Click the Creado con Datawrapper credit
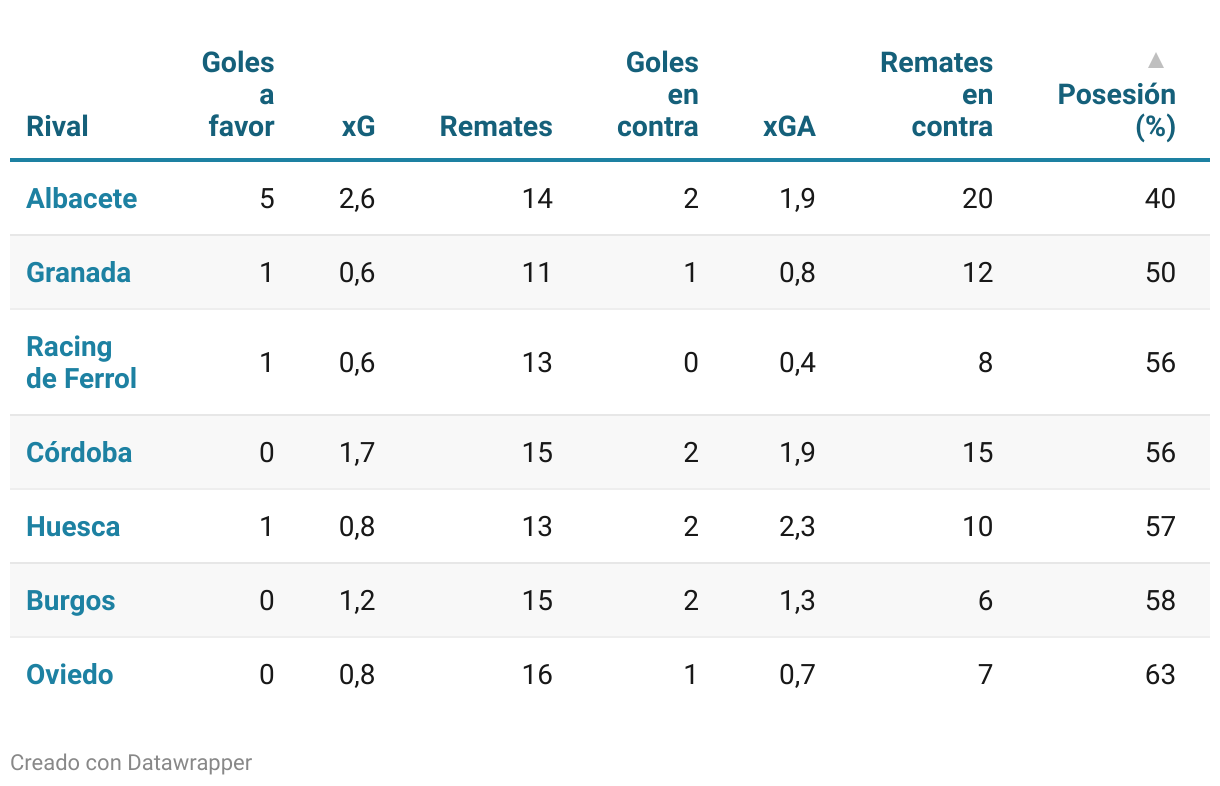 pyautogui.click(x=131, y=763)
